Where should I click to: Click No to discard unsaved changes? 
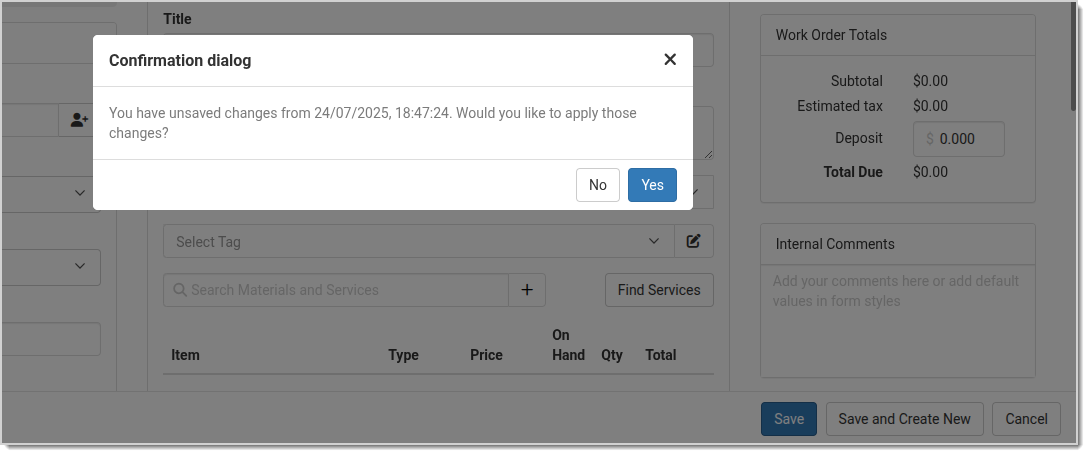click(598, 185)
